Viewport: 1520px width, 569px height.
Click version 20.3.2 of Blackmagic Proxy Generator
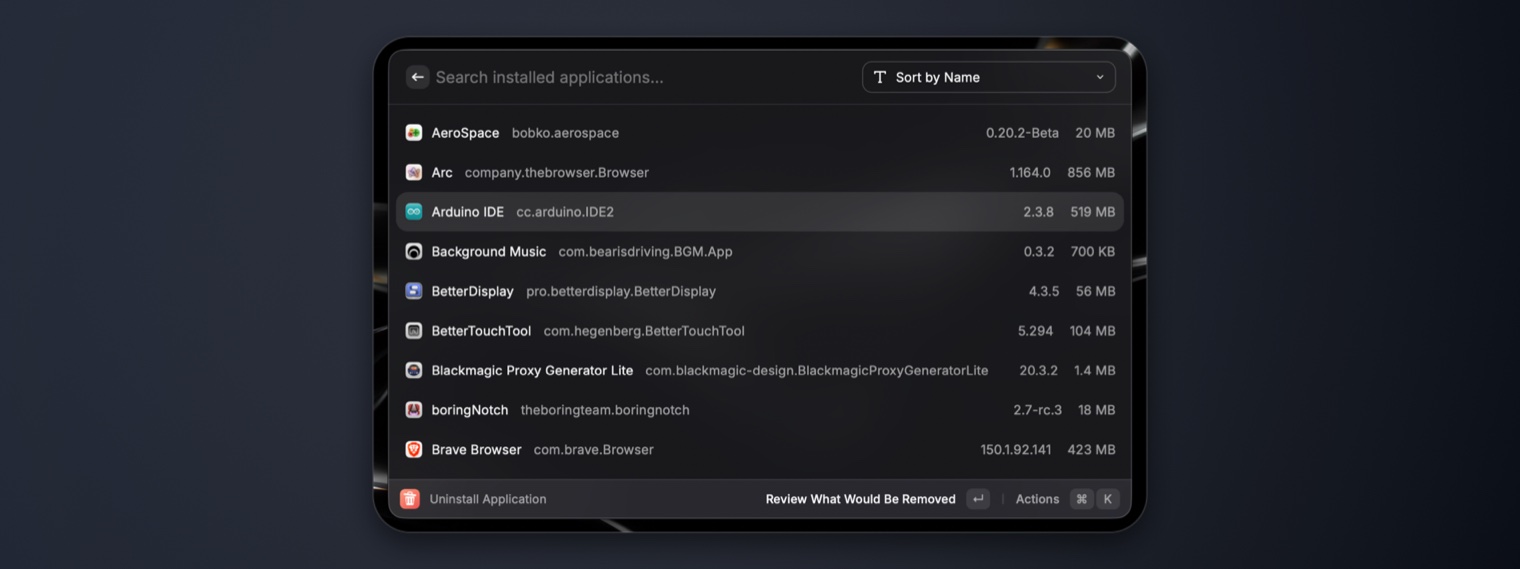pos(1039,370)
